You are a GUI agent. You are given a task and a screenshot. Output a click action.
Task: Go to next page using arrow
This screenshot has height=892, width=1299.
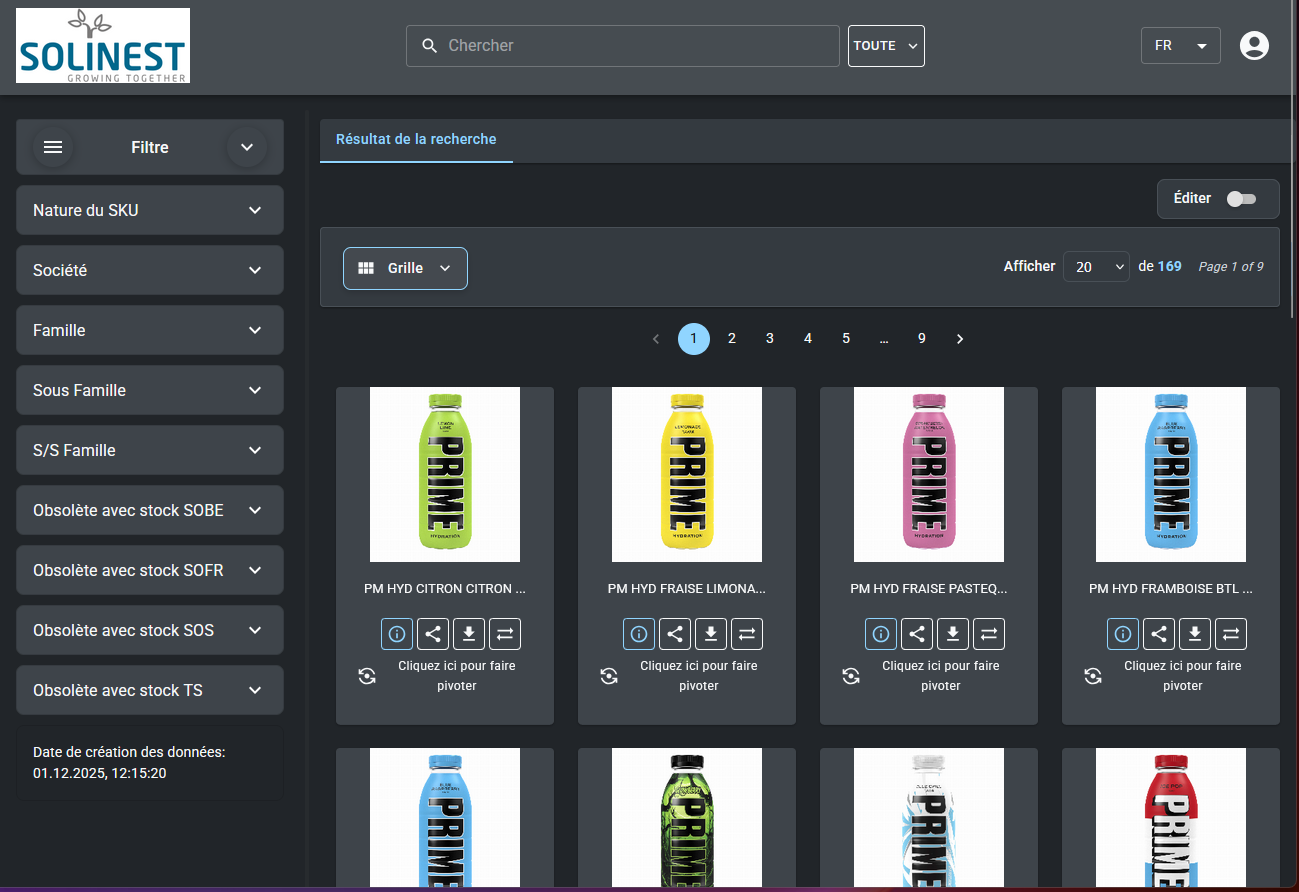(x=960, y=339)
